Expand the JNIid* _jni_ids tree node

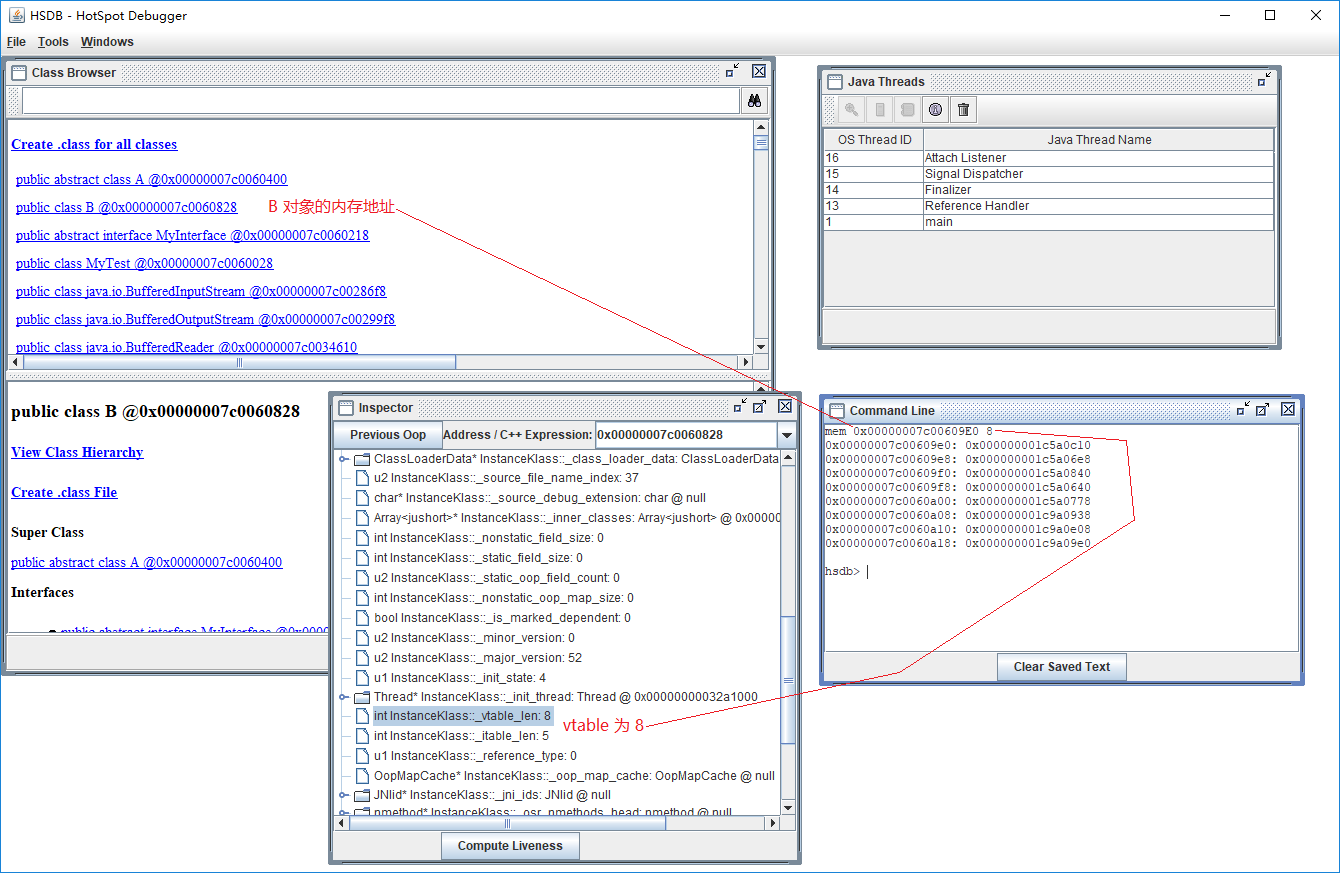(344, 795)
